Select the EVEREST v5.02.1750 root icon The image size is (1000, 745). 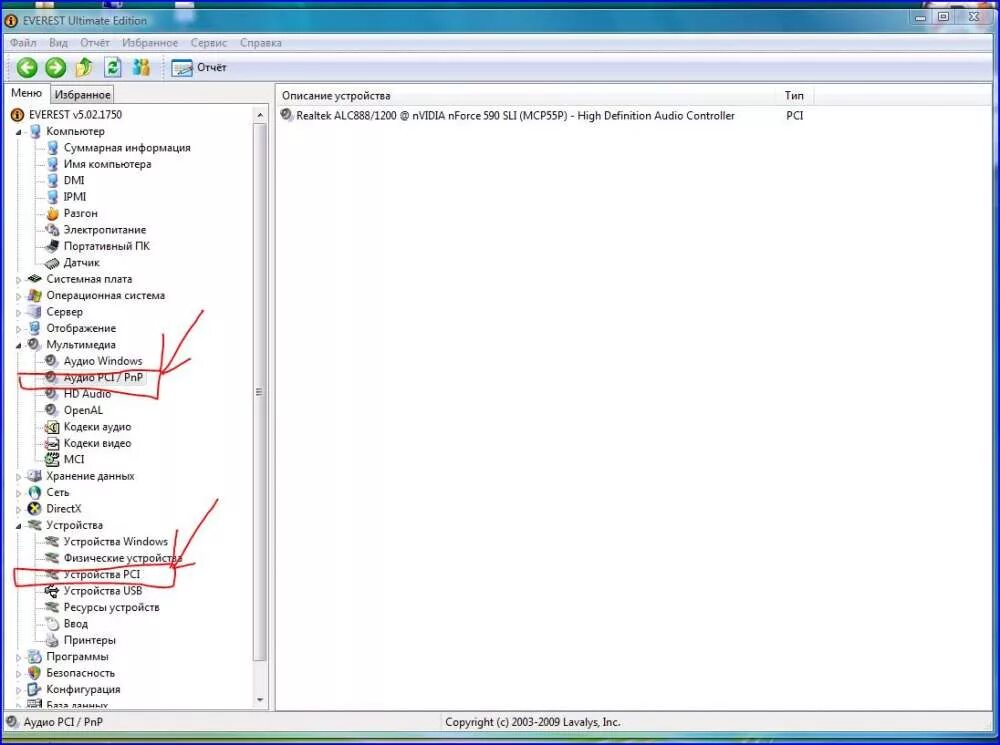tap(17, 115)
